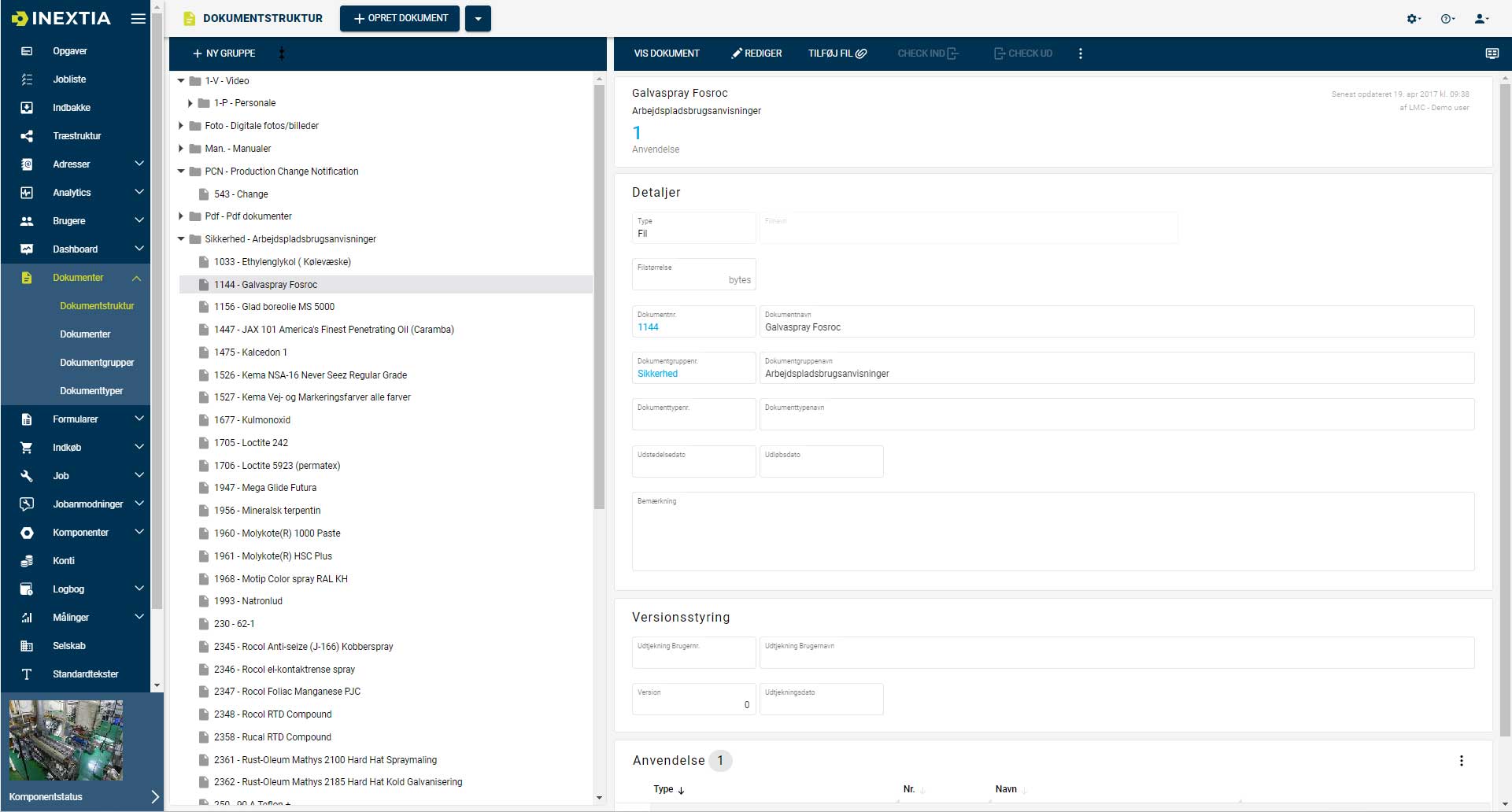
Task: Click the NY GRUPPE button
Action: click(224, 53)
